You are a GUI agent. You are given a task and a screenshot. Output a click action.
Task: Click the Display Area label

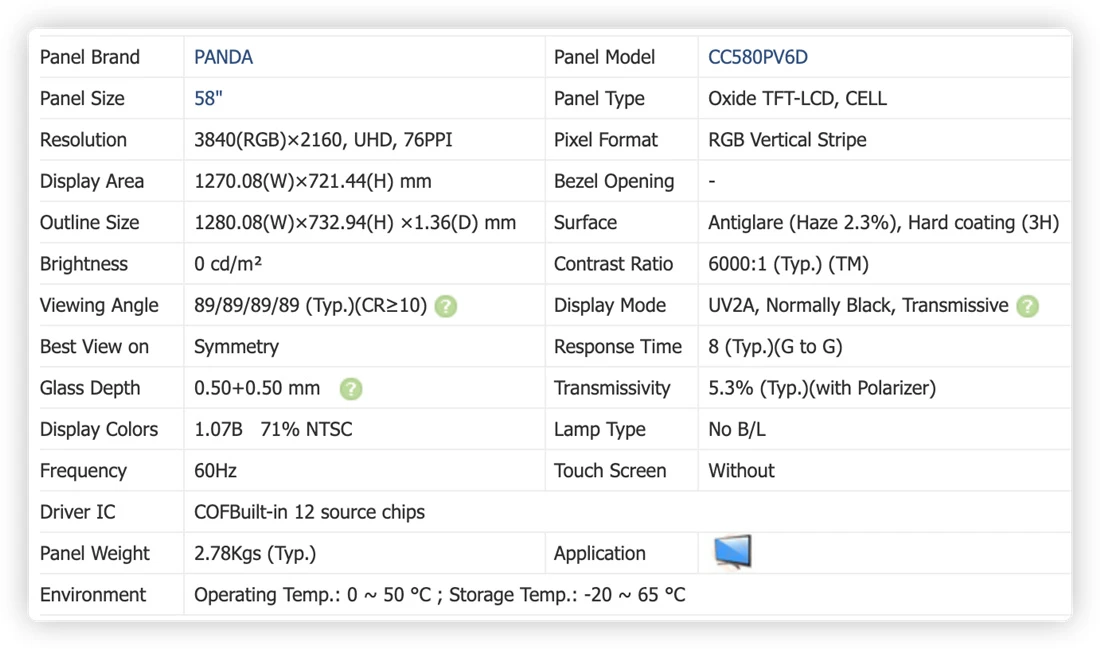[92, 181]
